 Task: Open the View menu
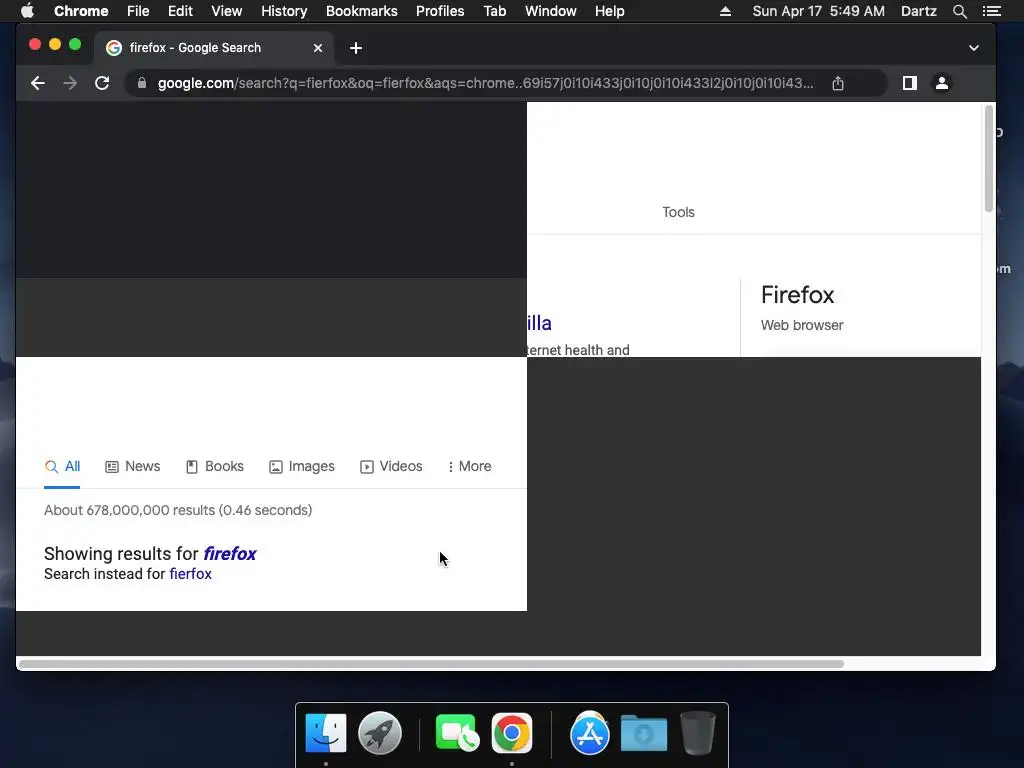(227, 11)
